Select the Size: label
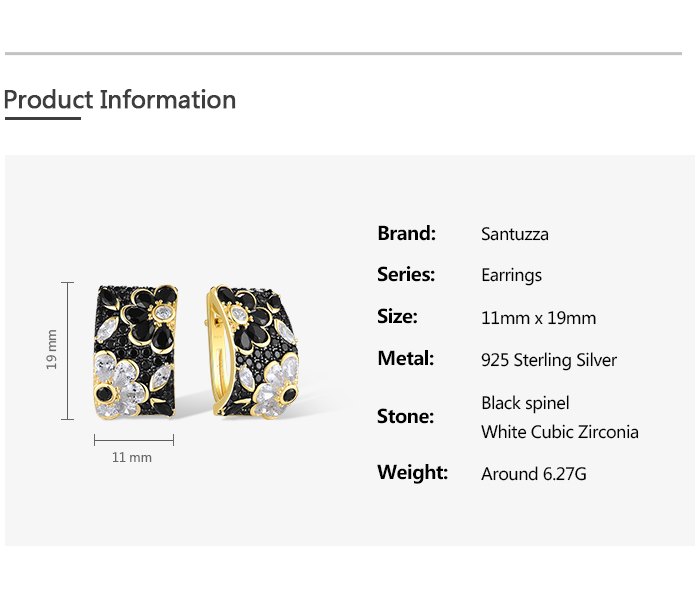 (x=397, y=317)
